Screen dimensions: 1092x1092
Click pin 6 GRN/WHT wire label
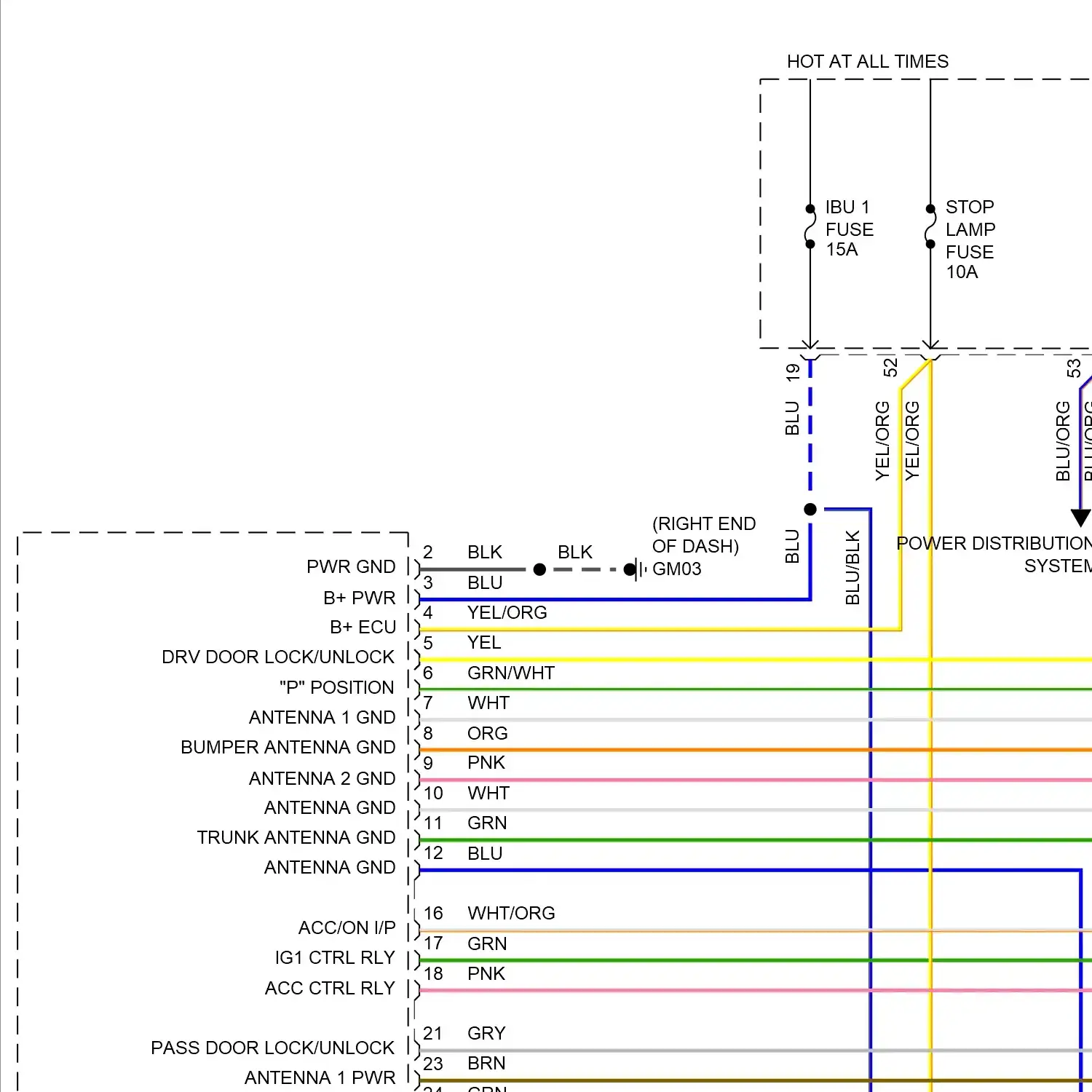[x=511, y=673]
